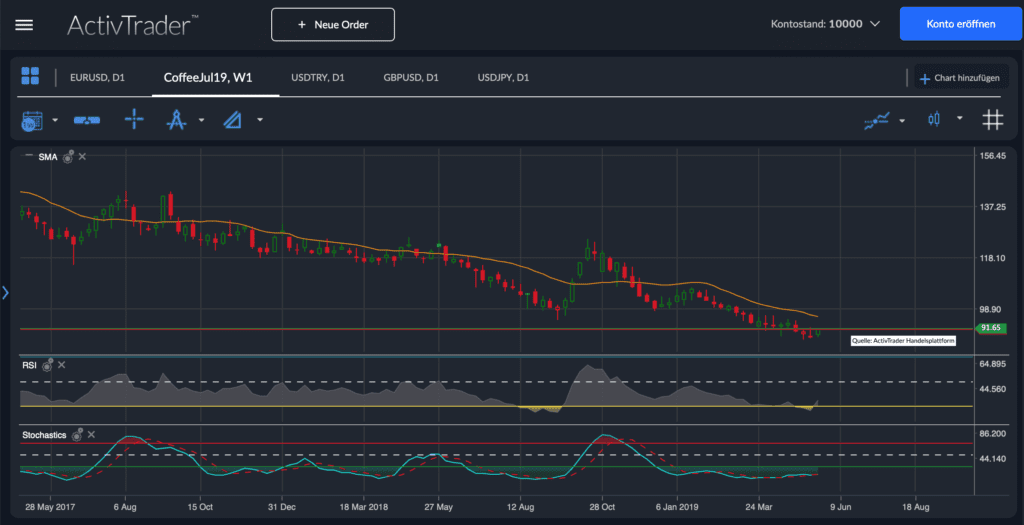The image size is (1024, 525).
Task: Click the 24 Mar date label
Action: 759,507
